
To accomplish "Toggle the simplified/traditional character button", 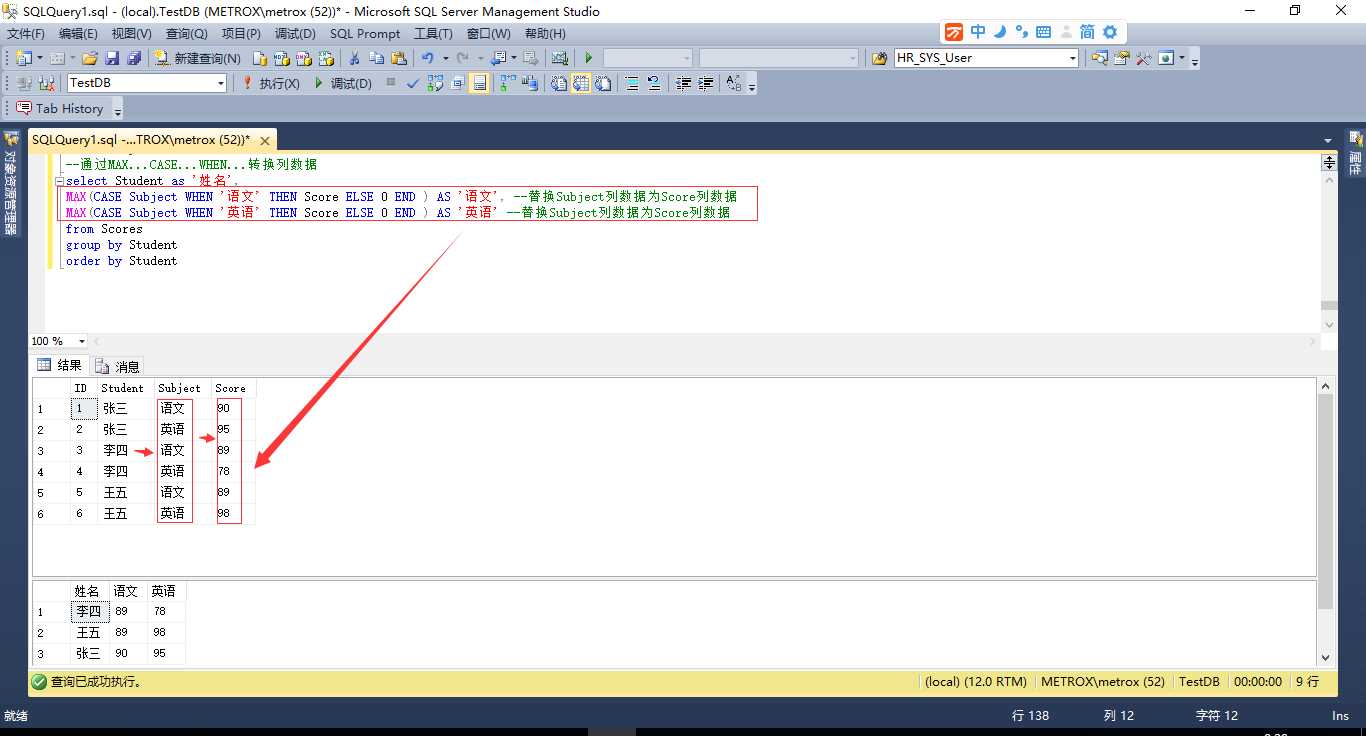I will click(x=1087, y=32).
